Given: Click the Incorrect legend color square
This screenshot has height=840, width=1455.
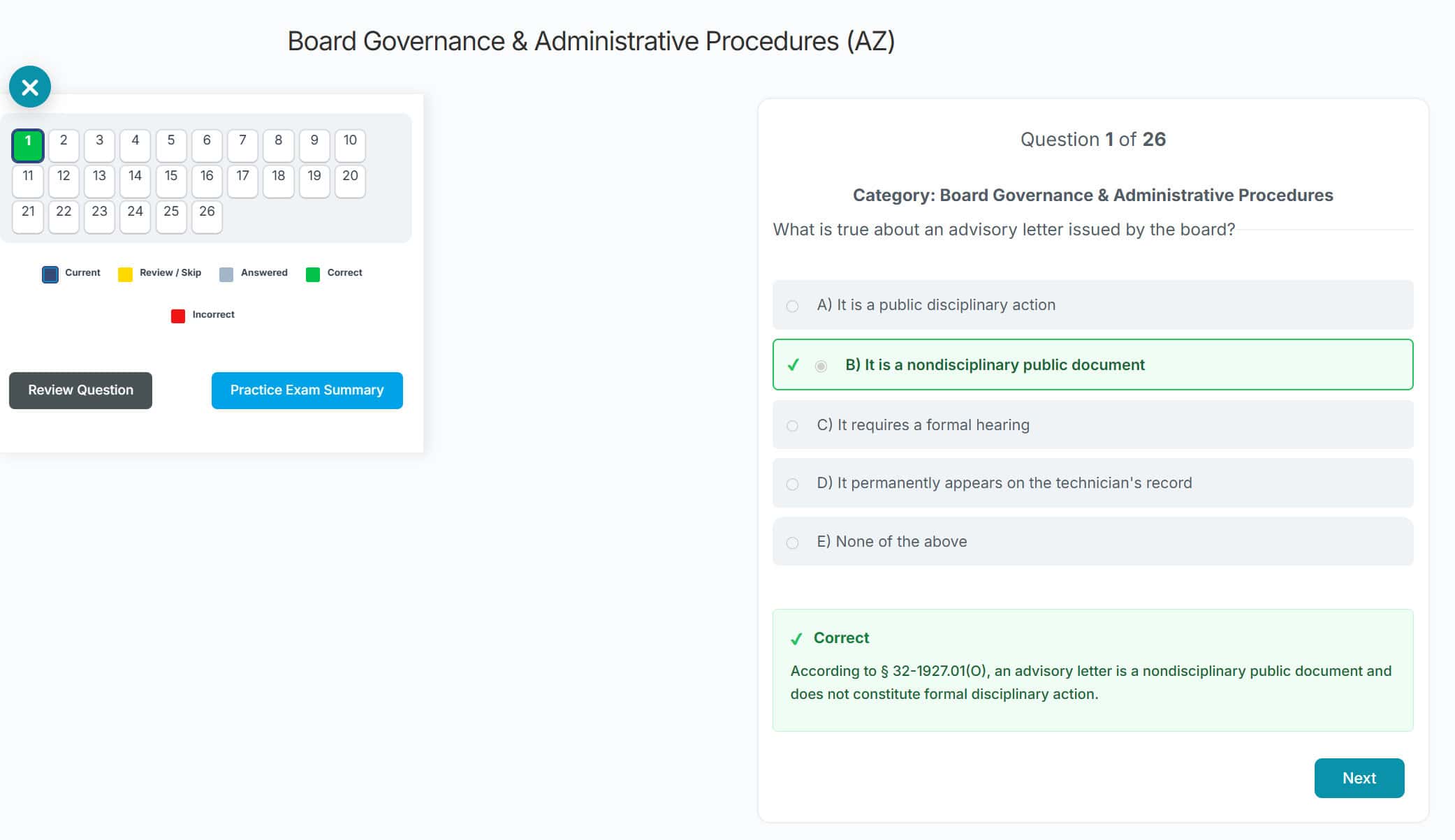Looking at the screenshot, I should point(178,315).
